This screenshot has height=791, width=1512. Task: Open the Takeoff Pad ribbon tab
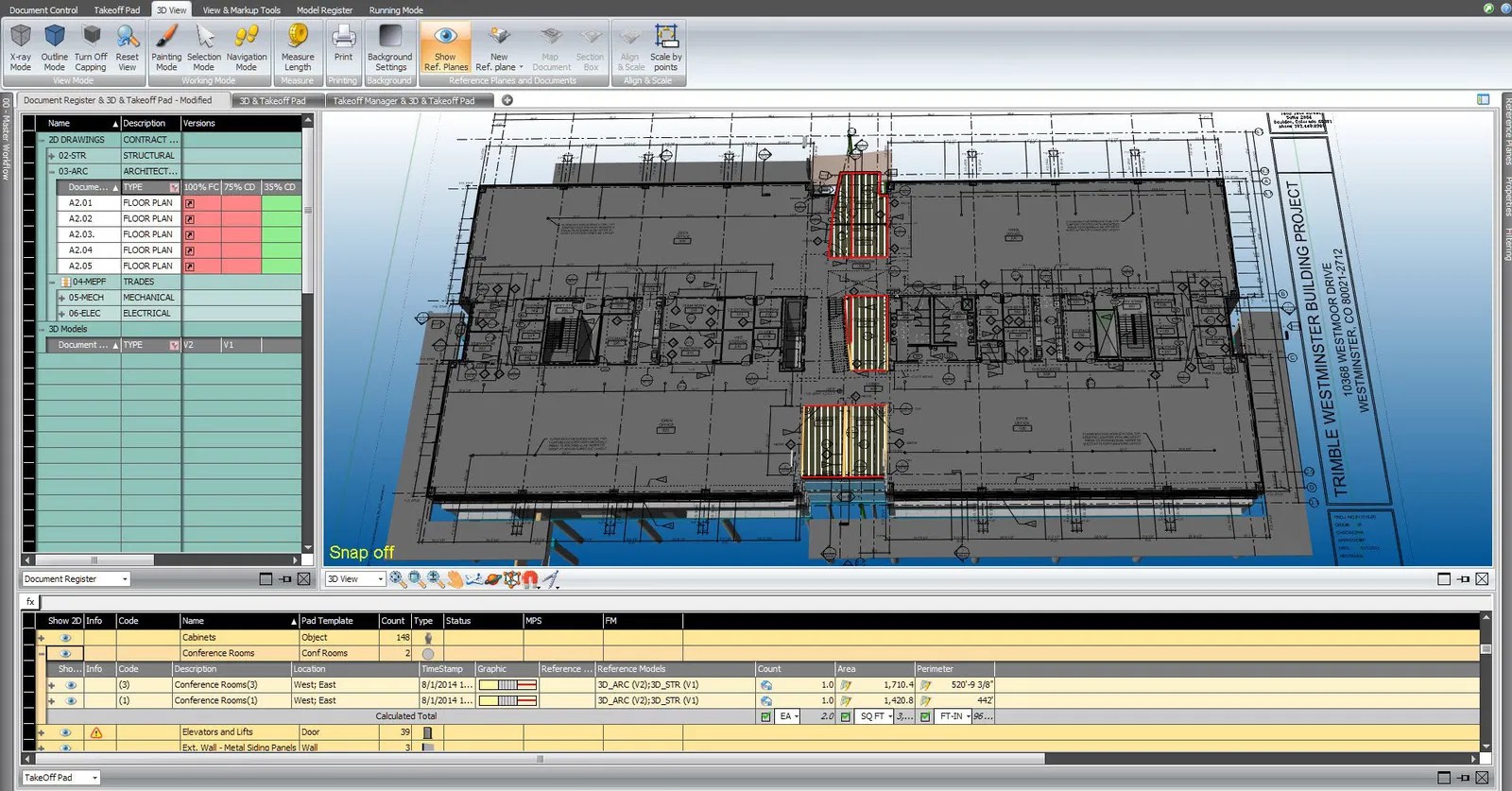pos(116,9)
